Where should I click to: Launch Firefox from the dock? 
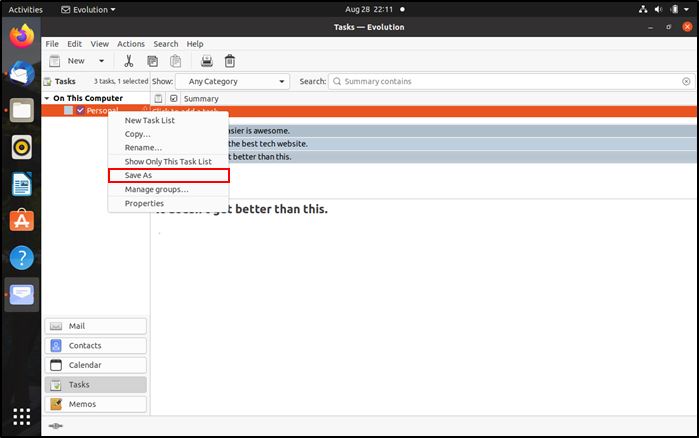21,37
